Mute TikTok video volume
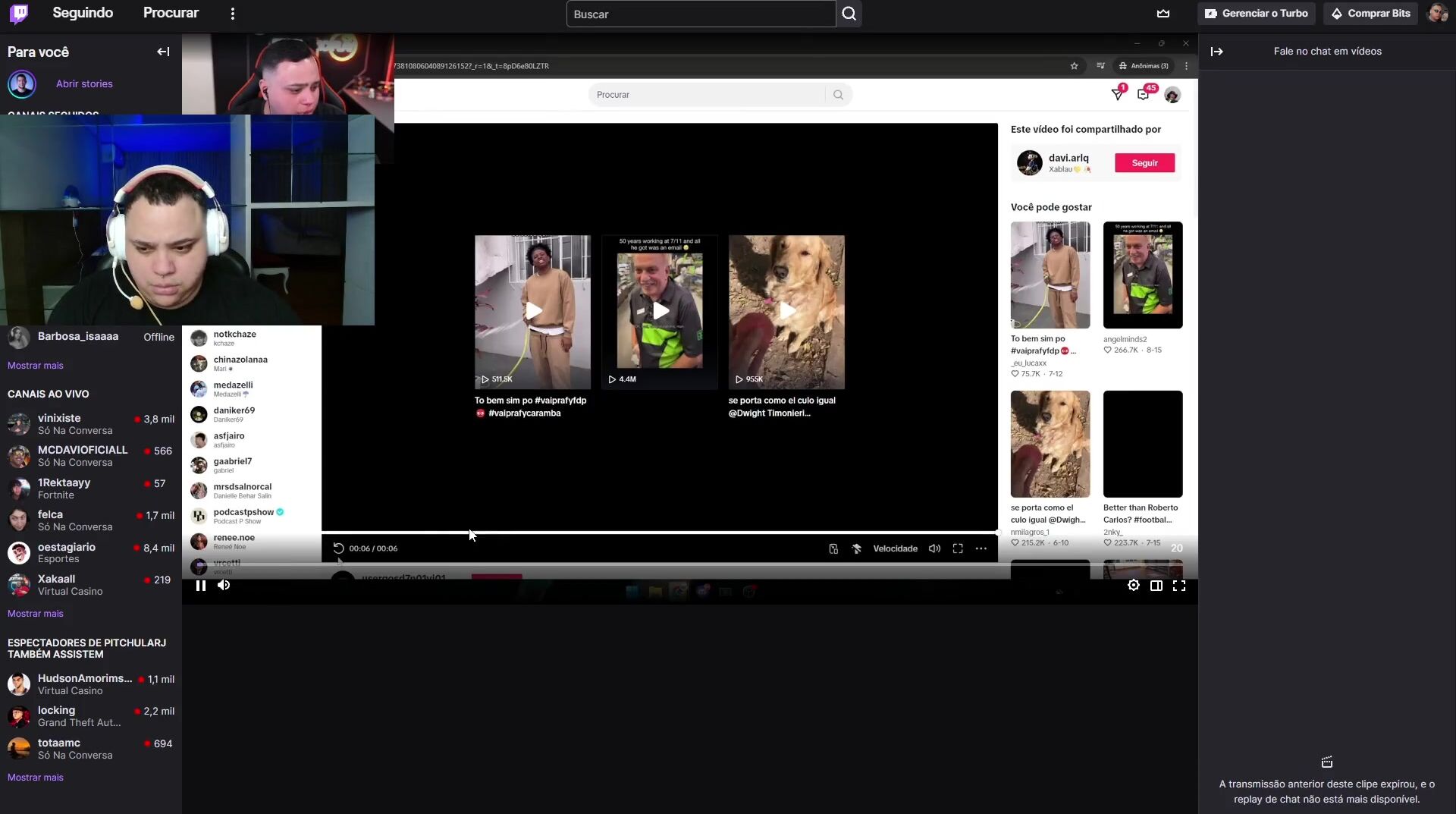Image resolution: width=1456 pixels, height=814 pixels. pyautogui.click(x=935, y=548)
